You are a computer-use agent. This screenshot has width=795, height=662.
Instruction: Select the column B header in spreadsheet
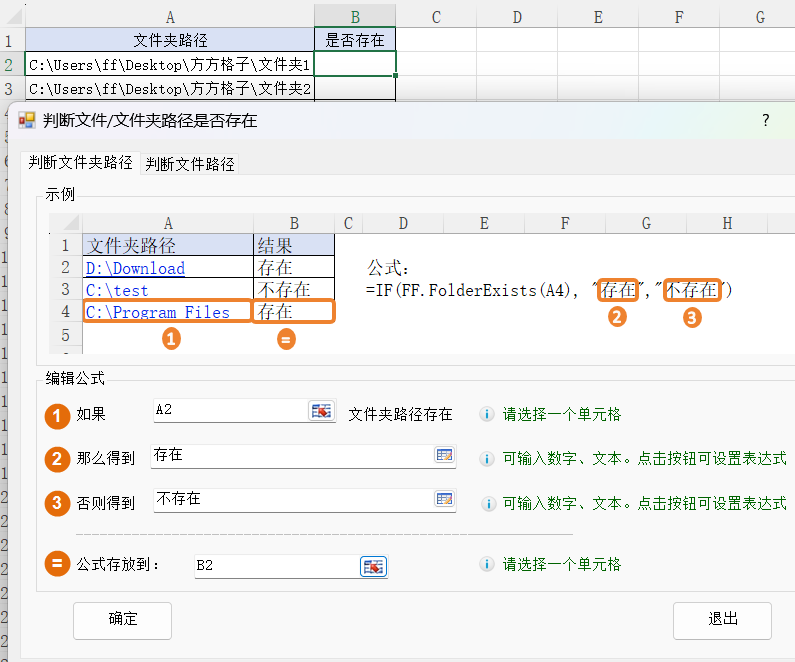click(355, 17)
